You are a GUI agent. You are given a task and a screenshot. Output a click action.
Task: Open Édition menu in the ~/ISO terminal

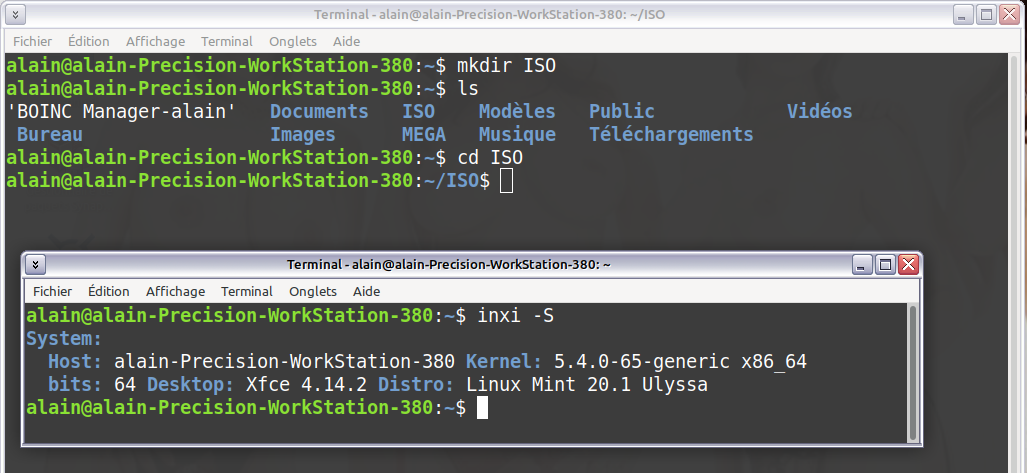(x=88, y=41)
